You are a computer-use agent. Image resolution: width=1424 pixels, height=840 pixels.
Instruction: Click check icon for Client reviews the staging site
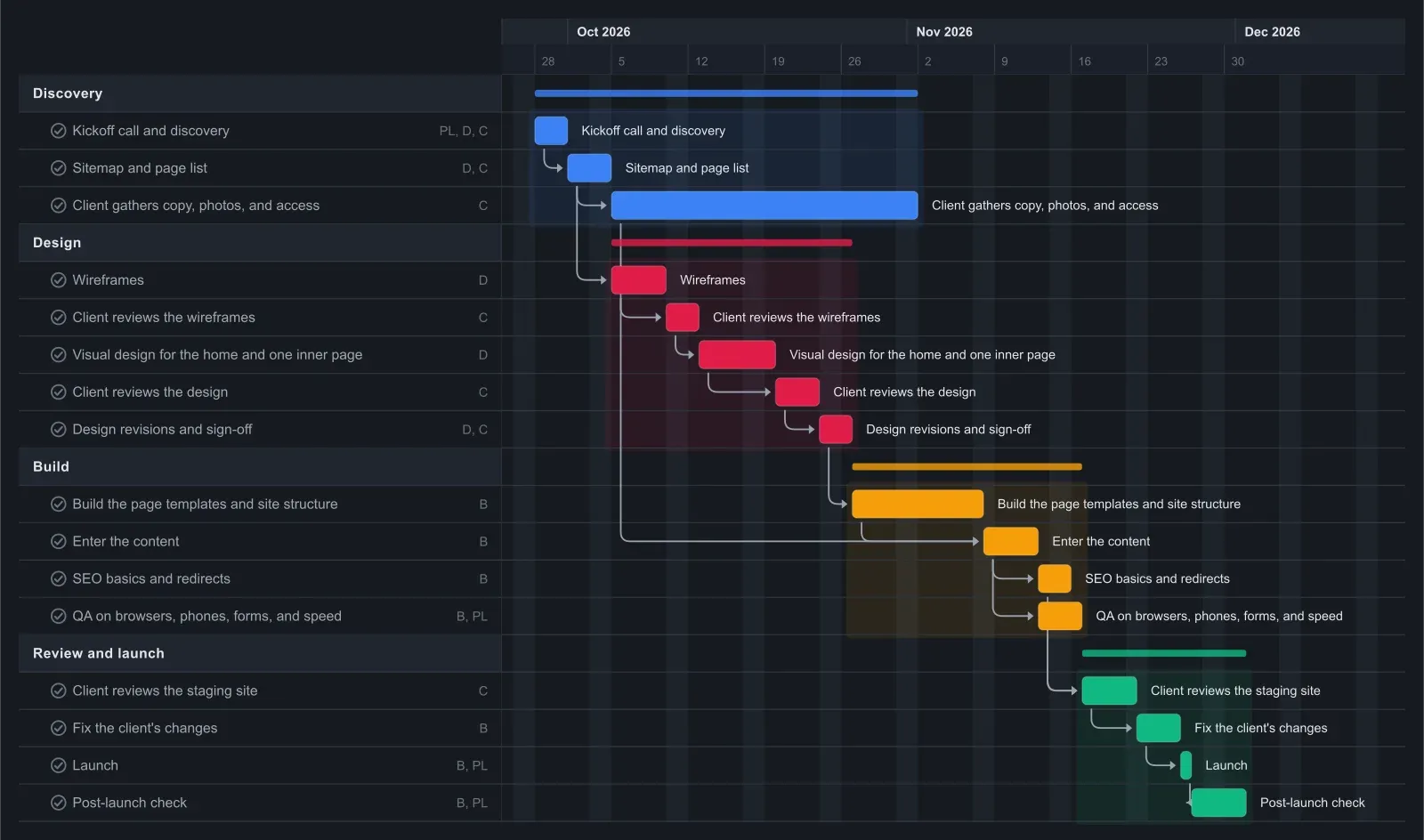point(59,691)
